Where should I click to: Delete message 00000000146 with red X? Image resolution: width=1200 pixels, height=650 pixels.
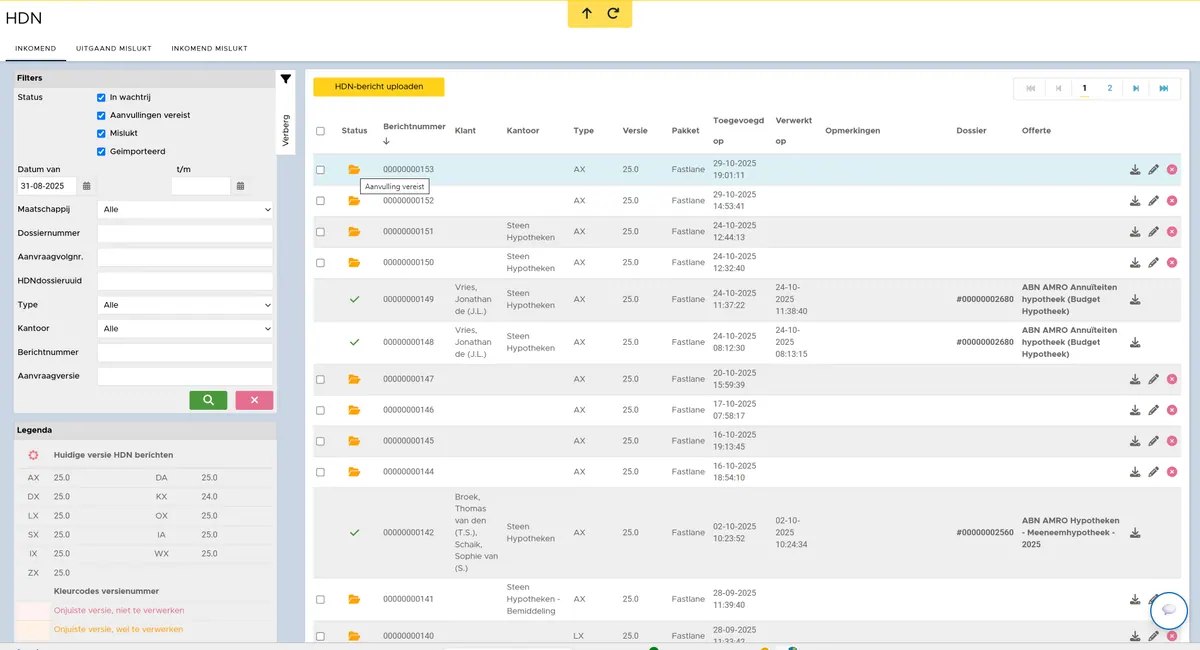(x=1172, y=410)
